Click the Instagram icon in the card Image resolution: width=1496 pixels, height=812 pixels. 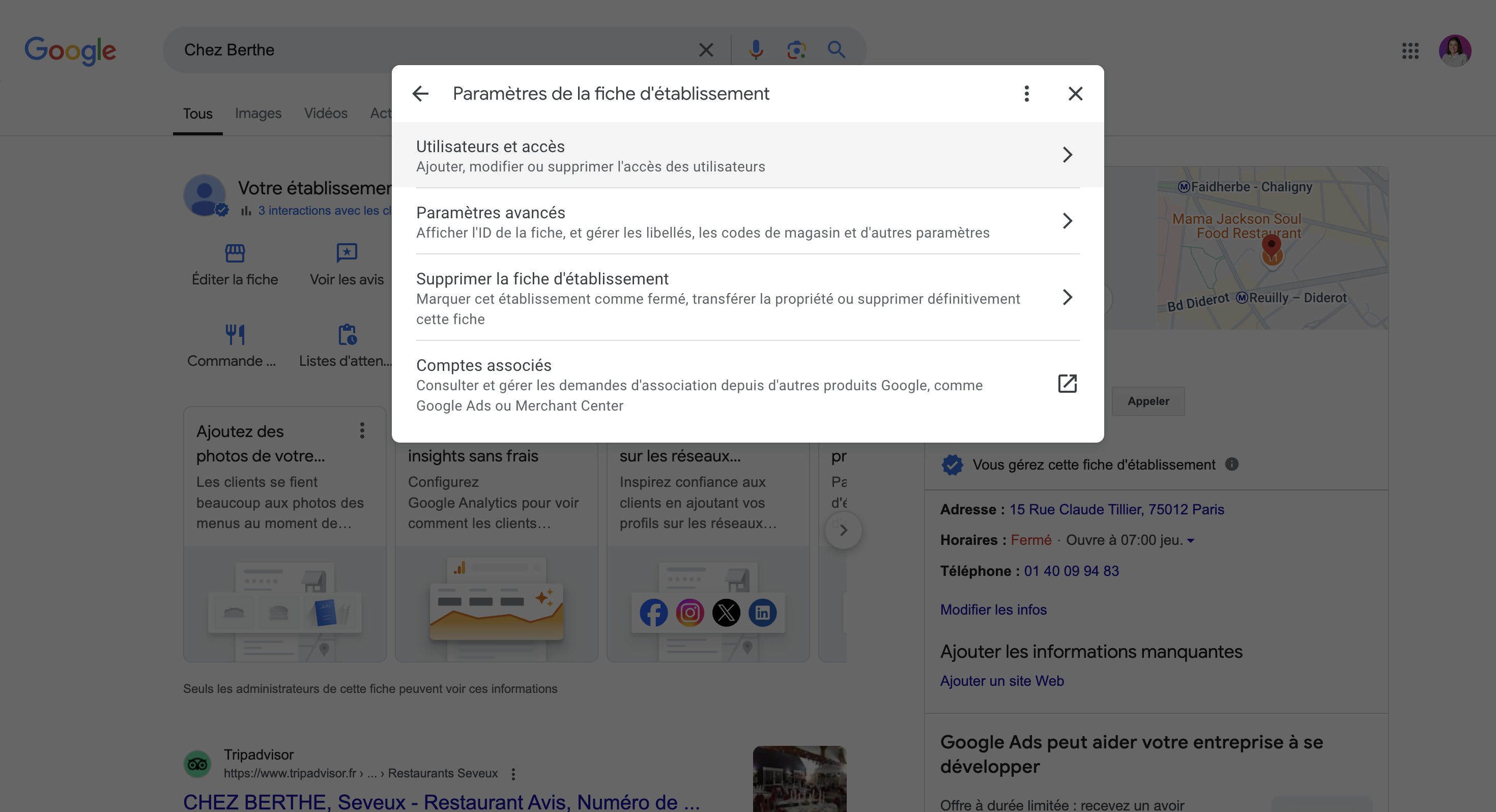pyautogui.click(x=689, y=613)
